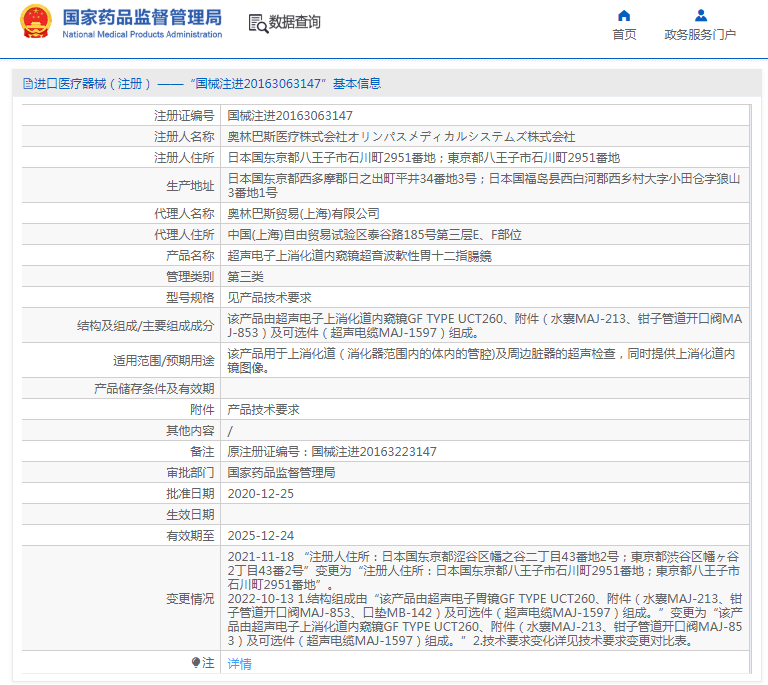Click the lightbulb icon beside 注
The height and width of the screenshot is (685, 768).
tap(196, 662)
